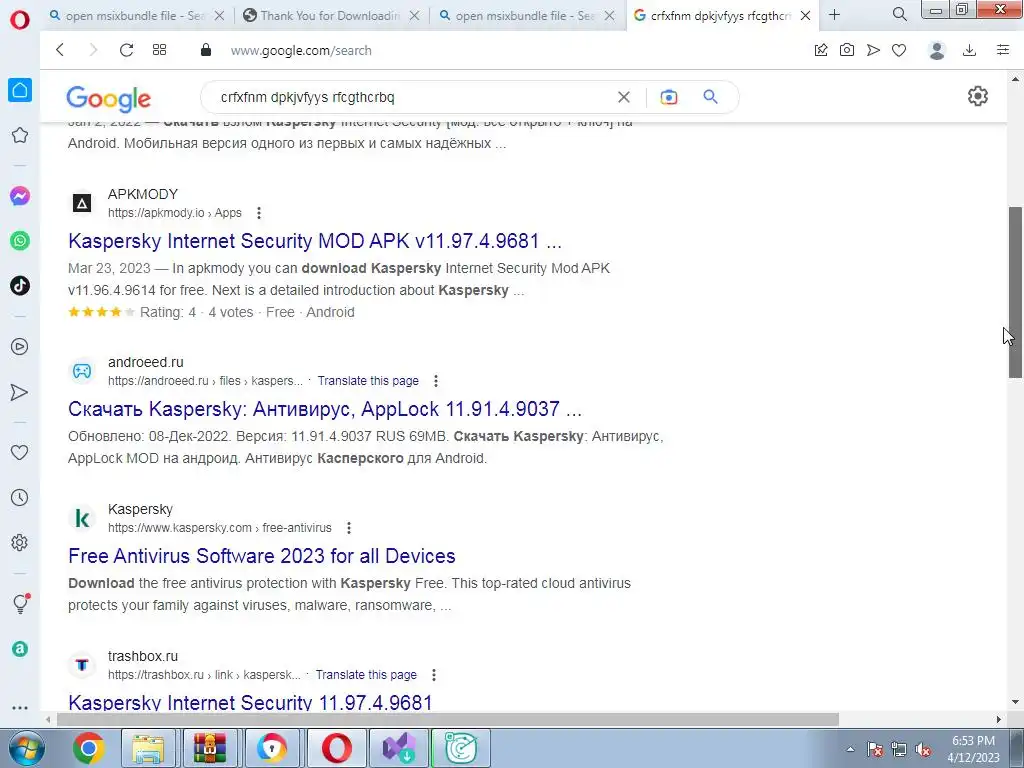1024x768 pixels.
Task: Take a snapshot with the camera icon
Action: coord(847,50)
